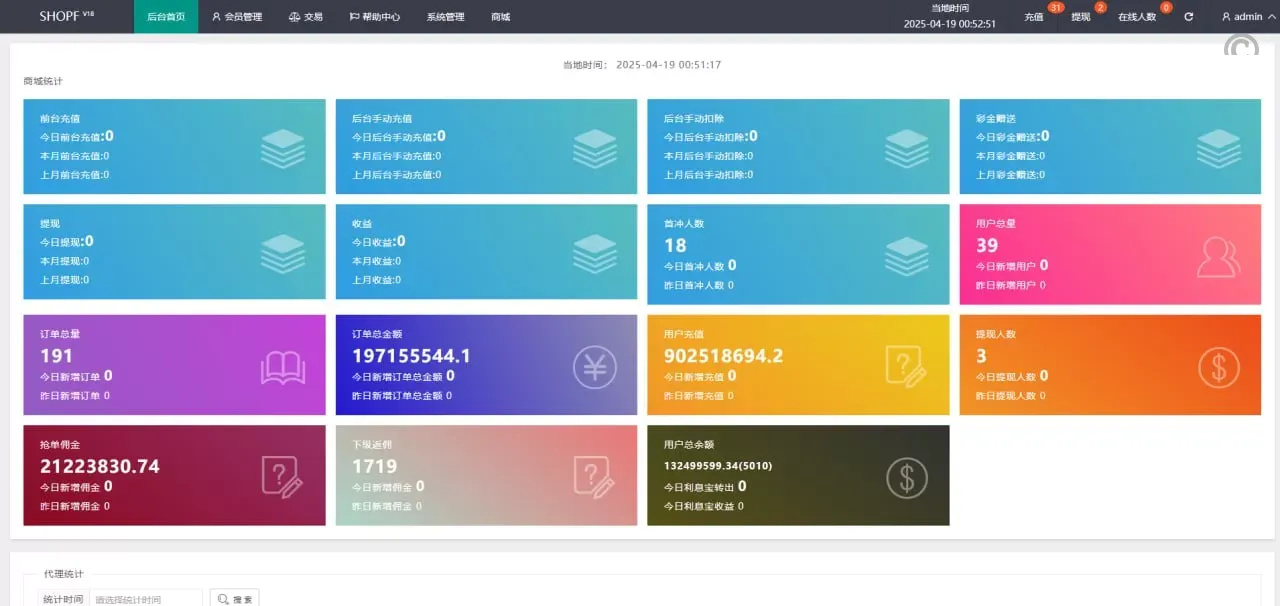1280x606 pixels.
Task: Open the admin user dropdown
Action: click(1244, 17)
